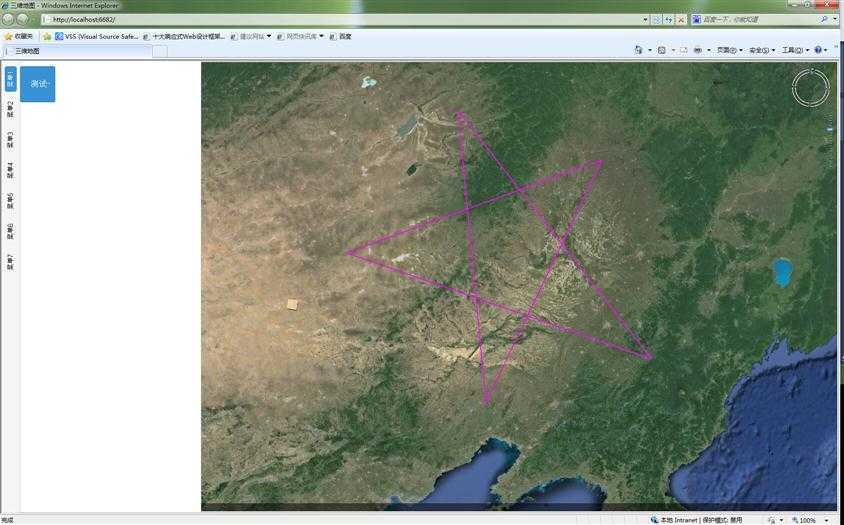Click the blue 测试 button
Image resolution: width=844 pixels, height=525 pixels.
(x=38, y=84)
